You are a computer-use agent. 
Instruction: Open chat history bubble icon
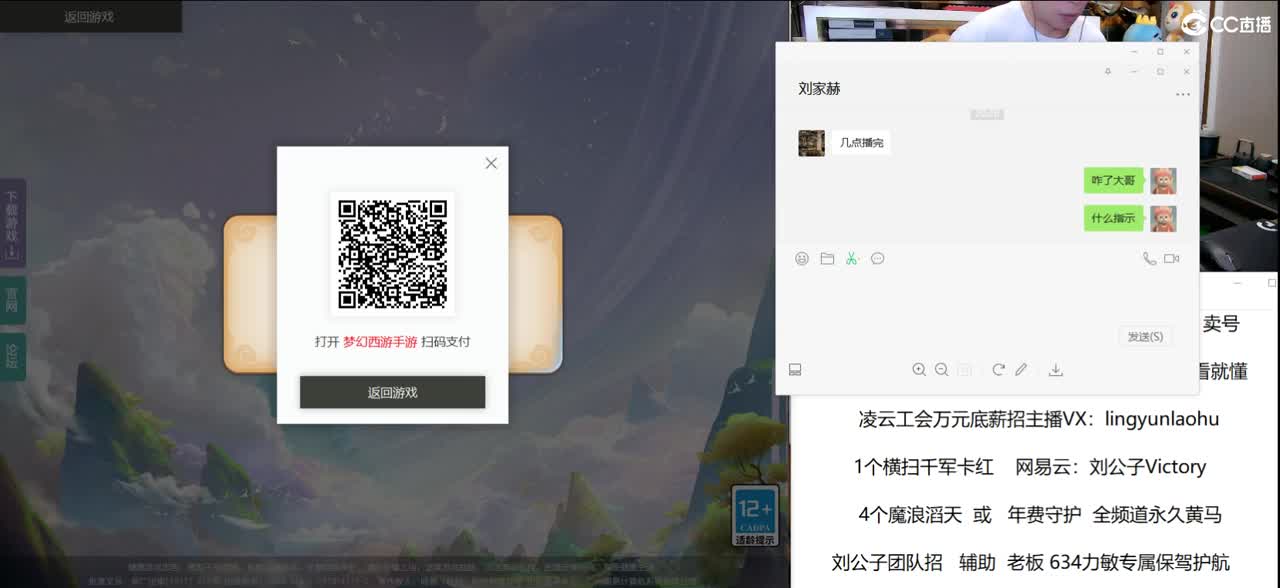878,259
